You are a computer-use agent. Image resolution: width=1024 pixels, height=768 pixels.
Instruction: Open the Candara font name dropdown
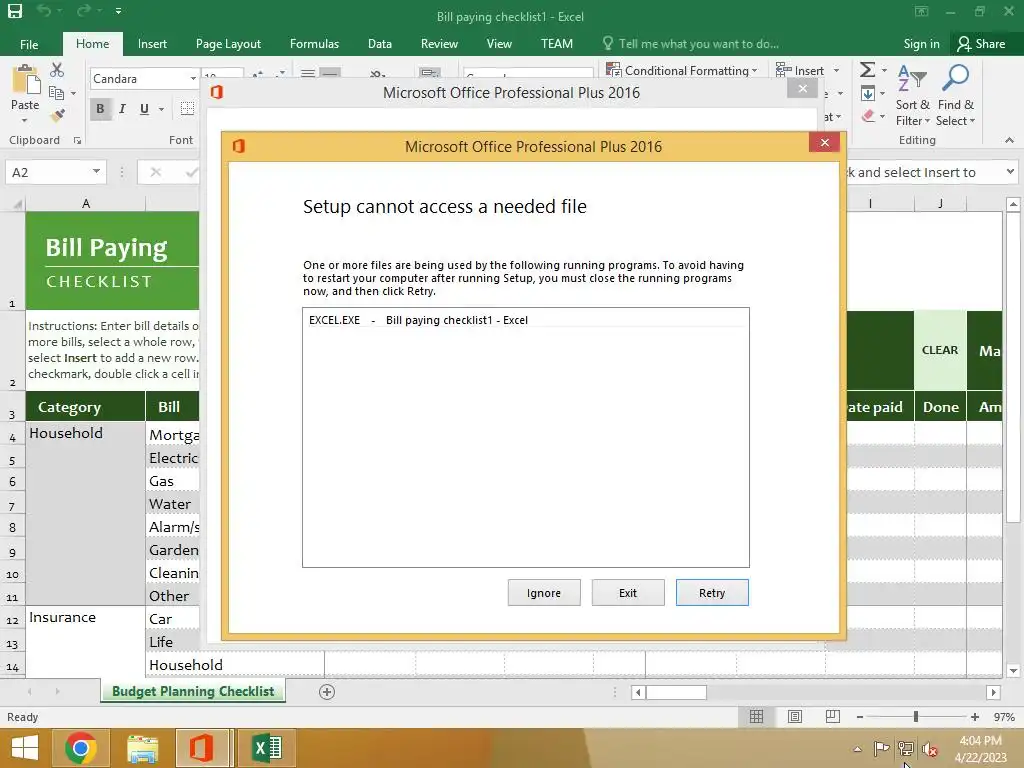tap(193, 79)
